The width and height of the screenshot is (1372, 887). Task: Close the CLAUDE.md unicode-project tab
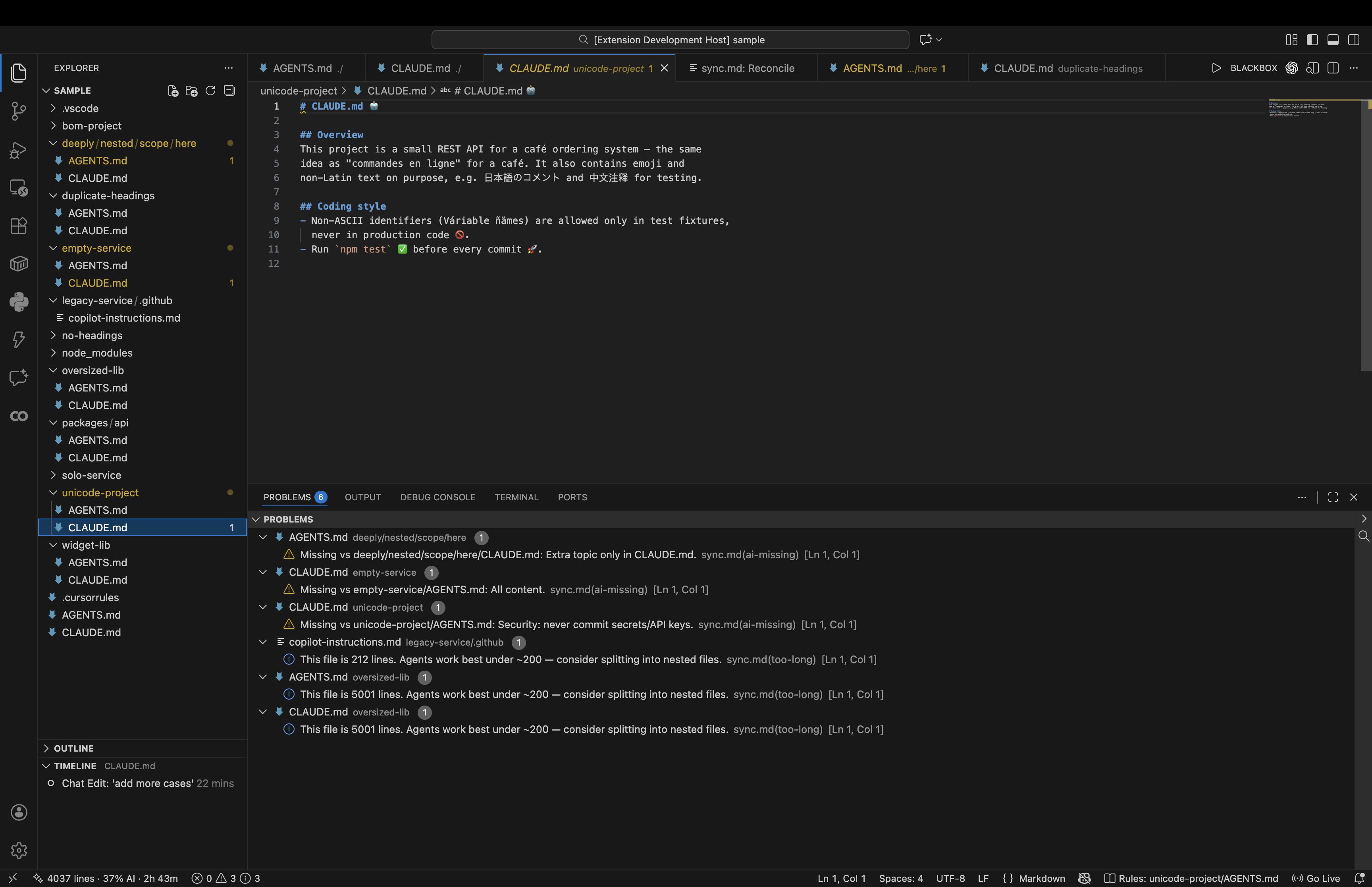pos(665,68)
